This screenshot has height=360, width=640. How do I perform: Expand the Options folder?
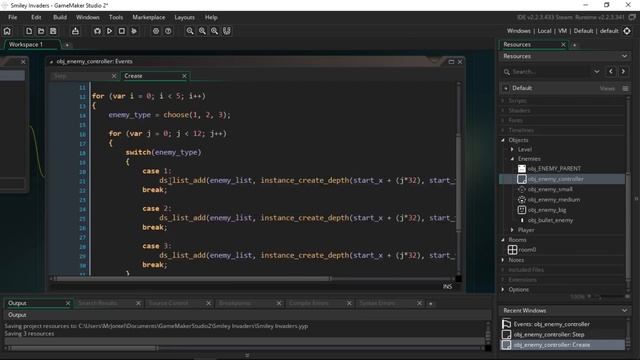[x=503, y=290]
